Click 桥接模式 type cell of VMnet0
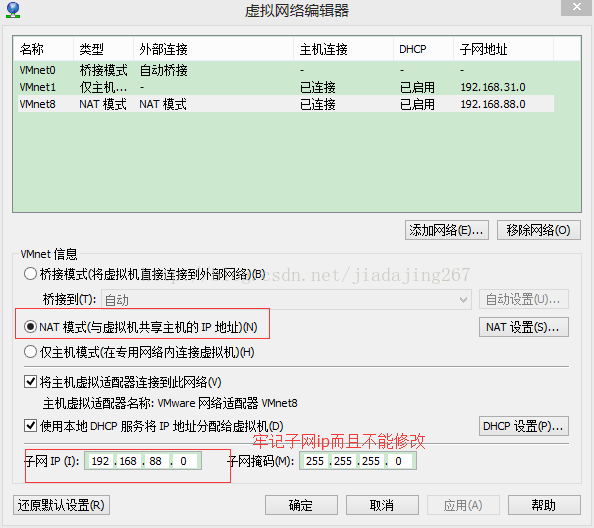The image size is (594, 528). pyautogui.click(x=103, y=70)
